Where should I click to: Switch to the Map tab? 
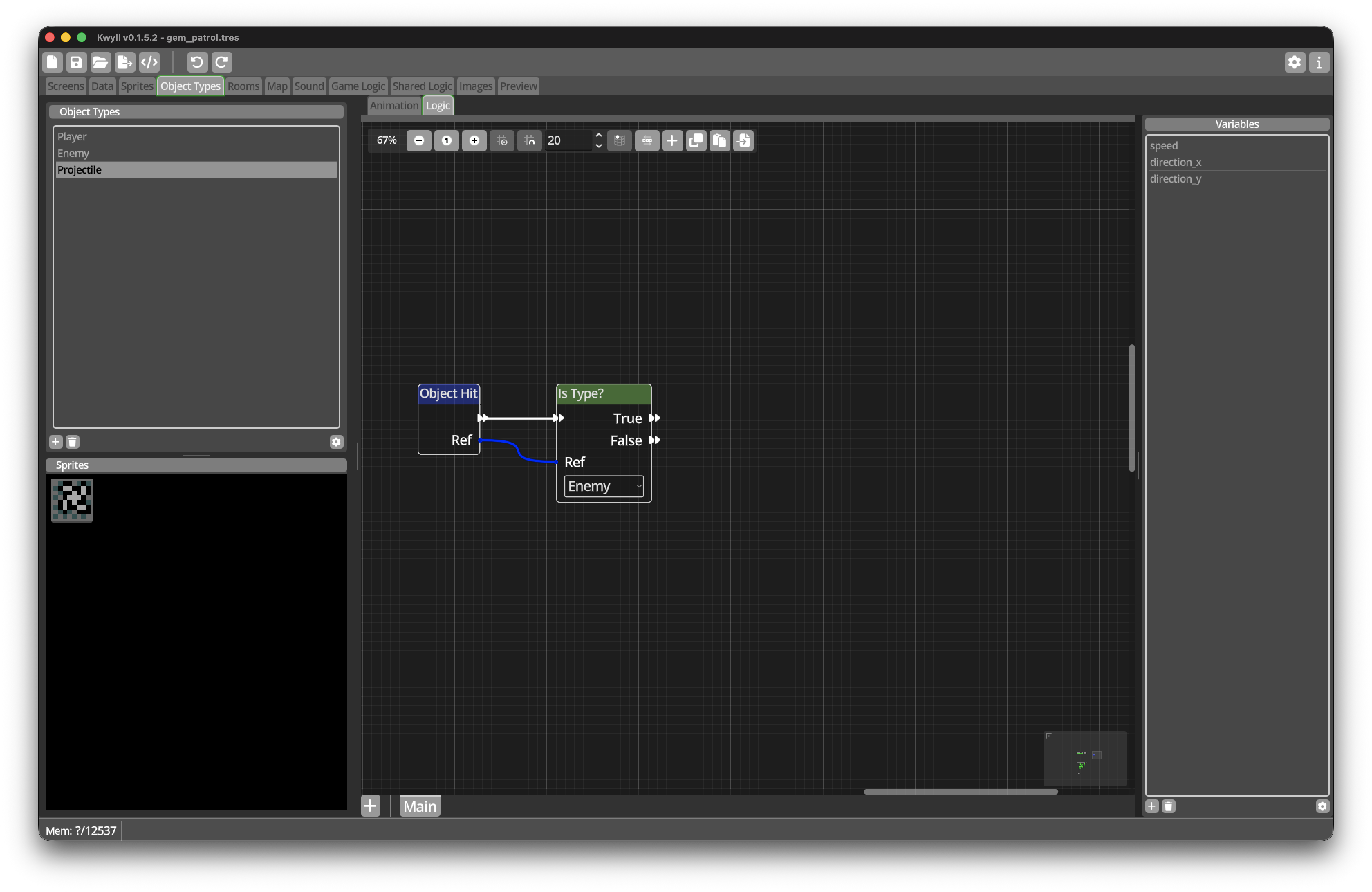tap(277, 86)
